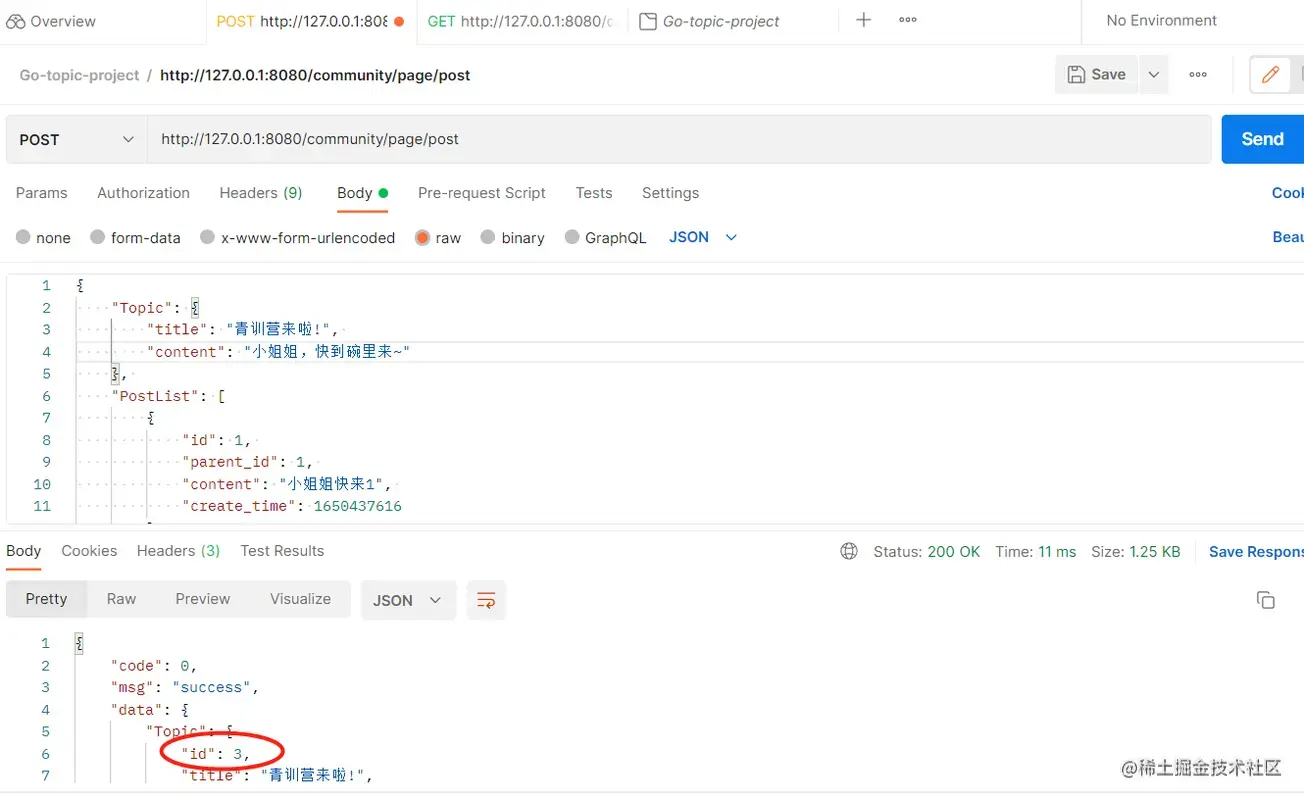Click the "data" response line
Image resolution: width=1304 pixels, height=800 pixels.
[x=150, y=710]
